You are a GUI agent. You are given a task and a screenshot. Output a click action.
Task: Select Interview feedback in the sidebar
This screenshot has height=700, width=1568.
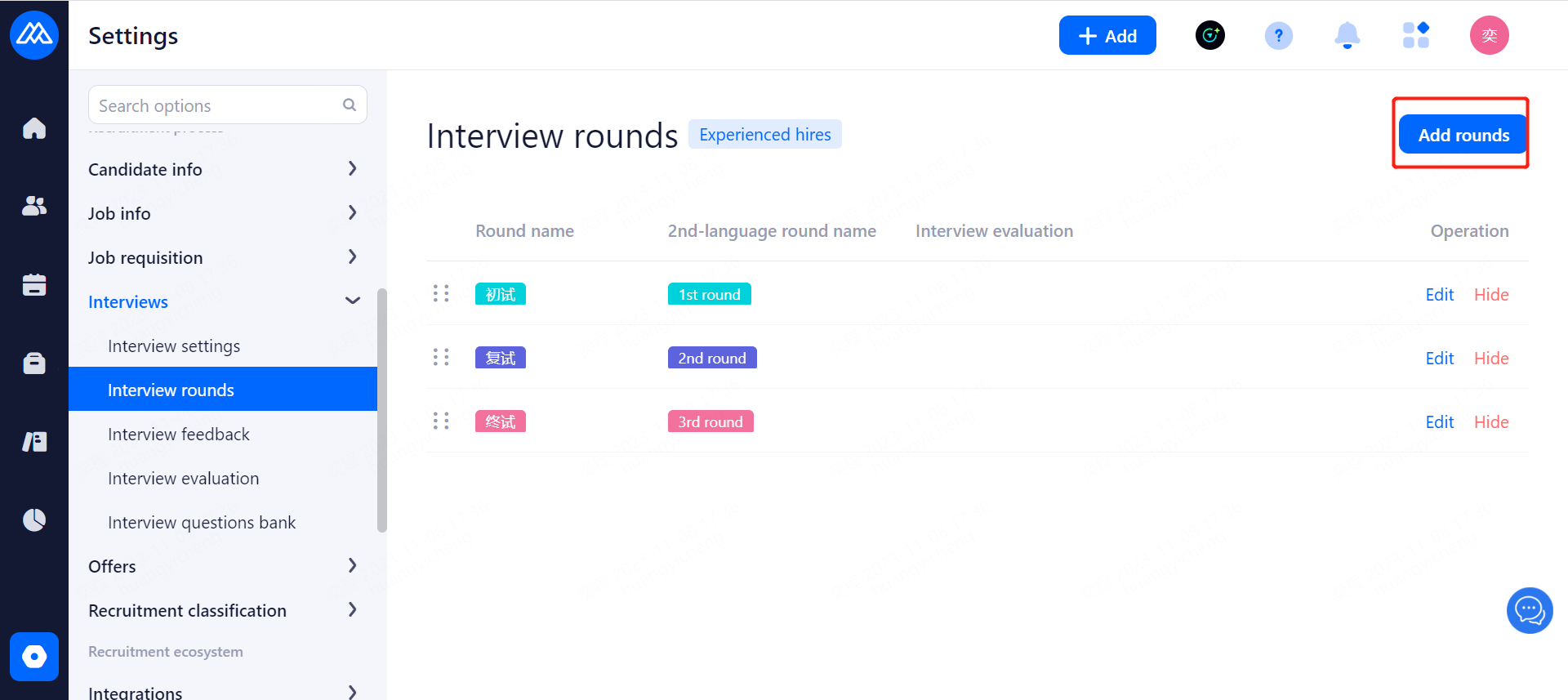(x=178, y=435)
